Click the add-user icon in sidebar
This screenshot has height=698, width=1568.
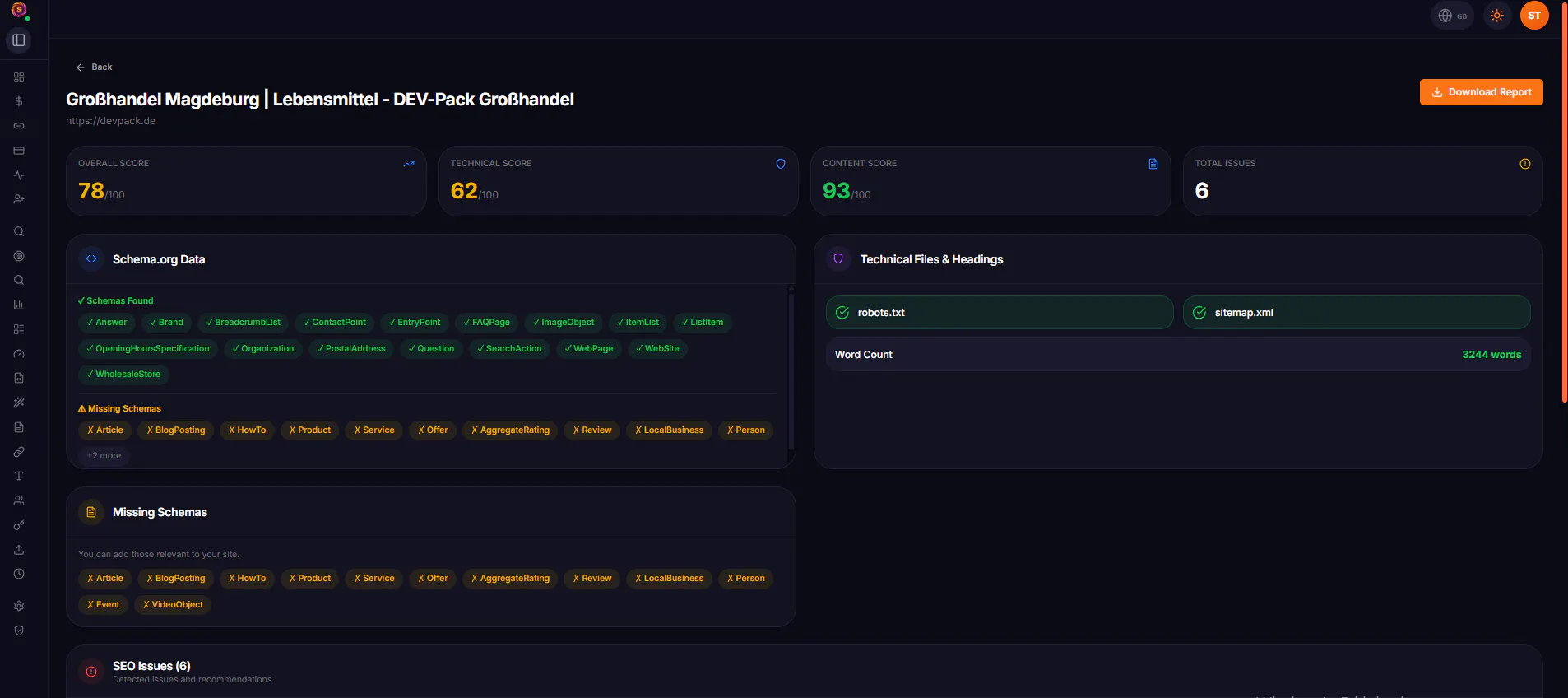[19, 199]
